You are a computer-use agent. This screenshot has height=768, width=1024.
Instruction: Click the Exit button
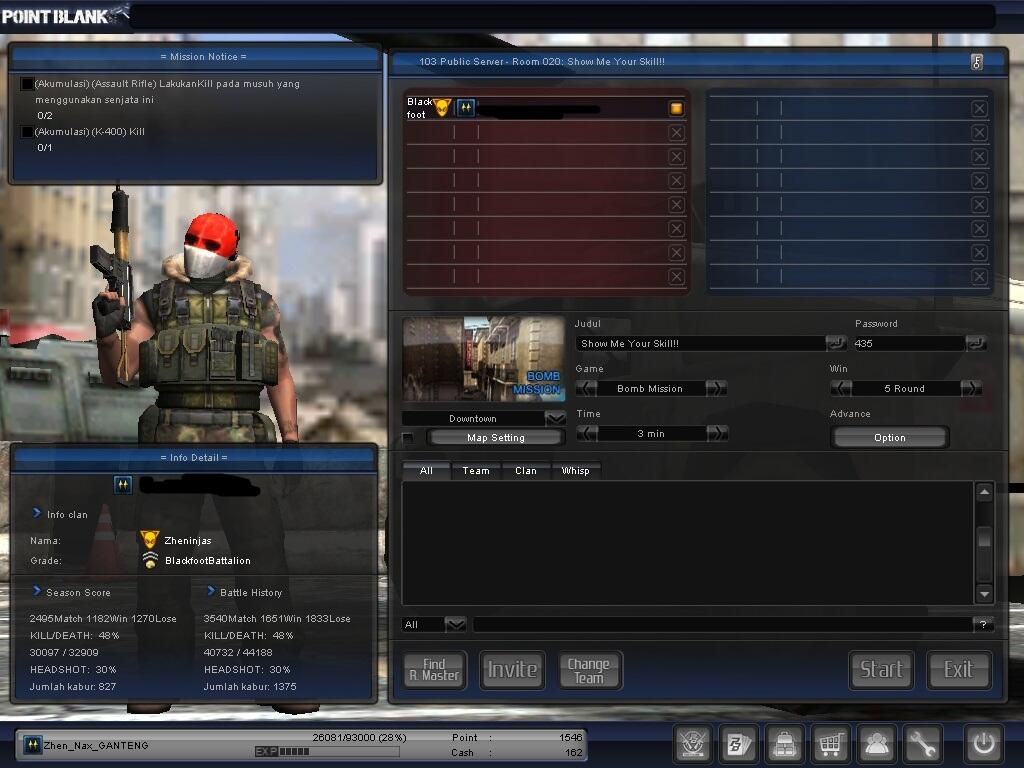pyautogui.click(x=959, y=670)
